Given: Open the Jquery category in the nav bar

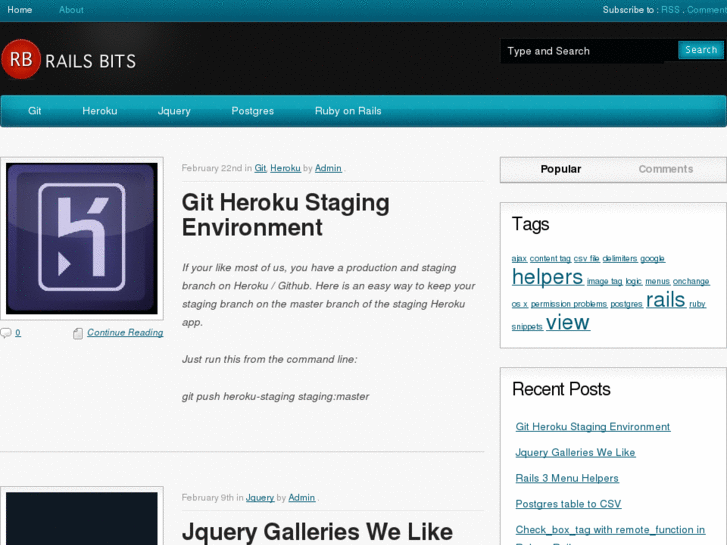Looking at the screenshot, I should click(174, 111).
